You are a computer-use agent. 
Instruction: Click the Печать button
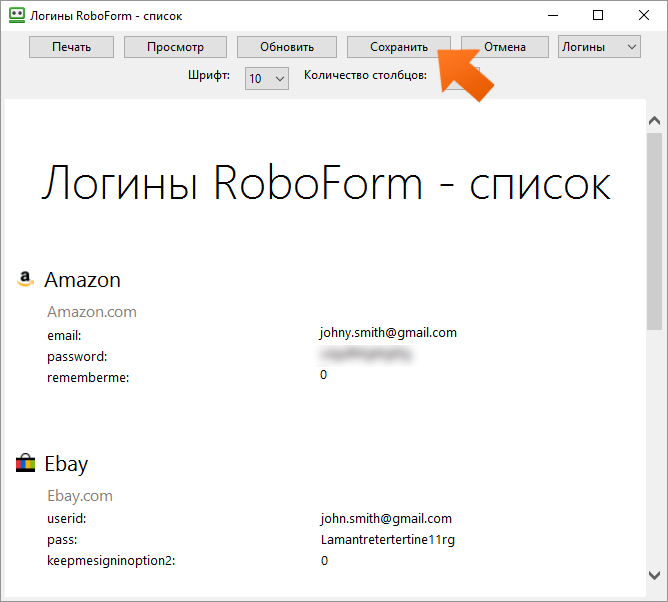pyautogui.click(x=71, y=47)
